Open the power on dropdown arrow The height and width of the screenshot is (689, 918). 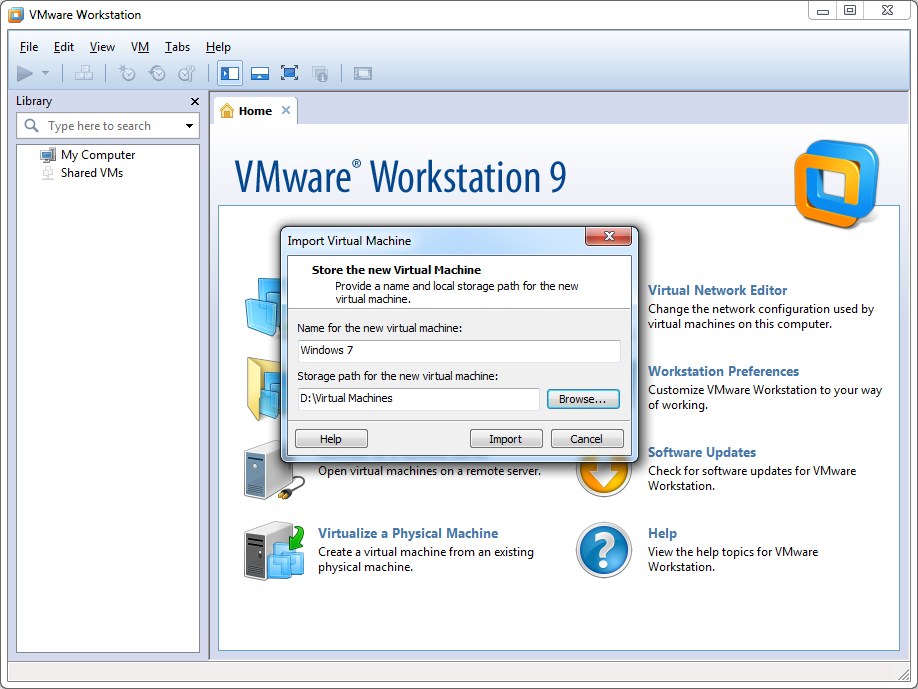(45, 73)
